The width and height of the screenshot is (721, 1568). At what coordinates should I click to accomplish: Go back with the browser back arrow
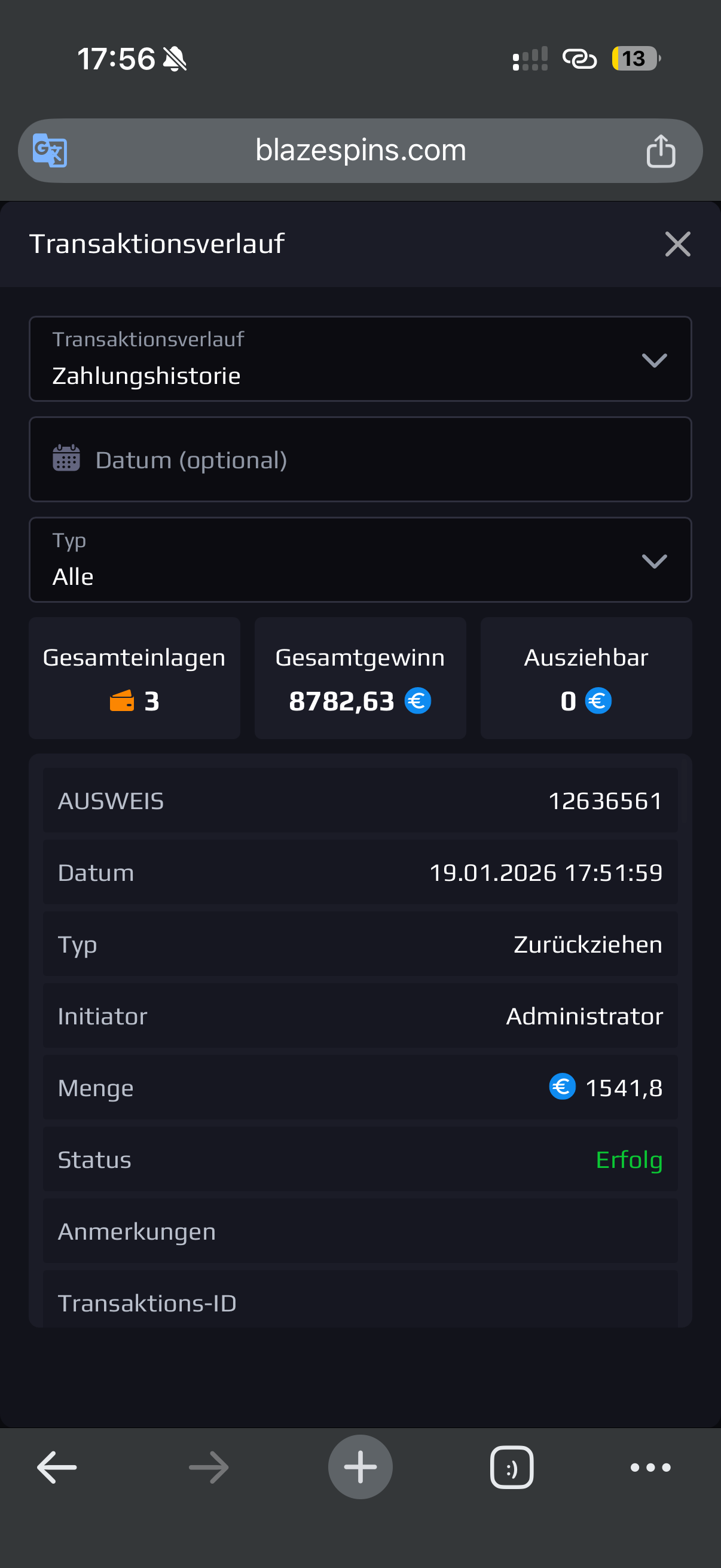coord(57,1468)
